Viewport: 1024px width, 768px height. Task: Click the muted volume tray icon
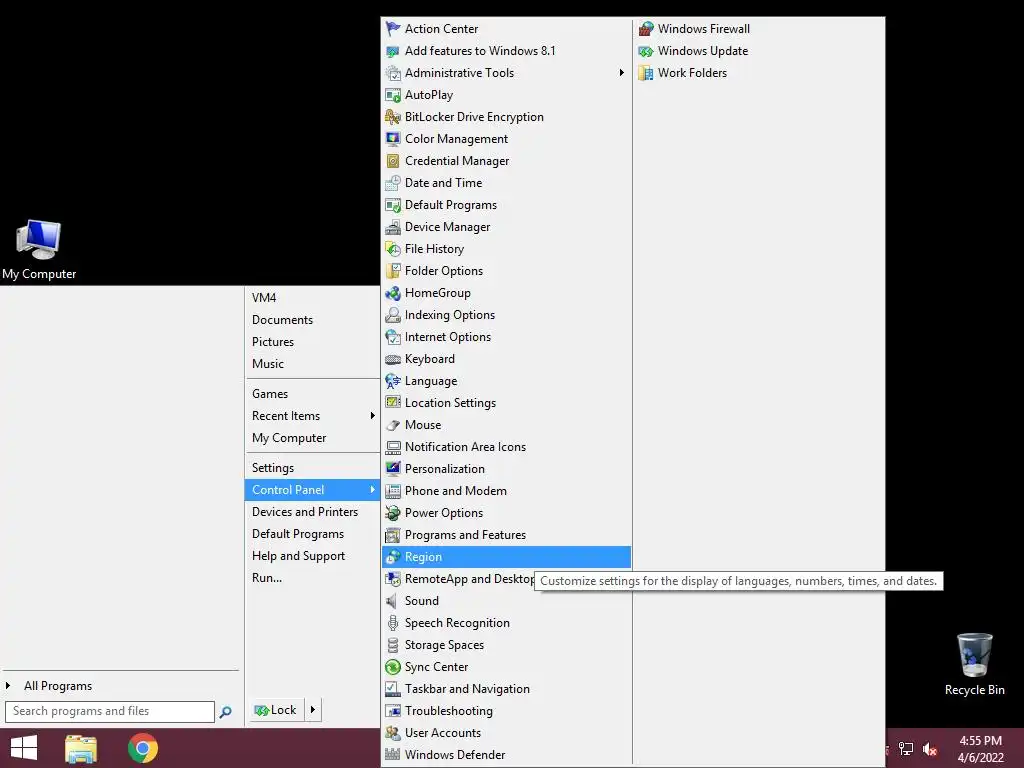click(x=930, y=749)
